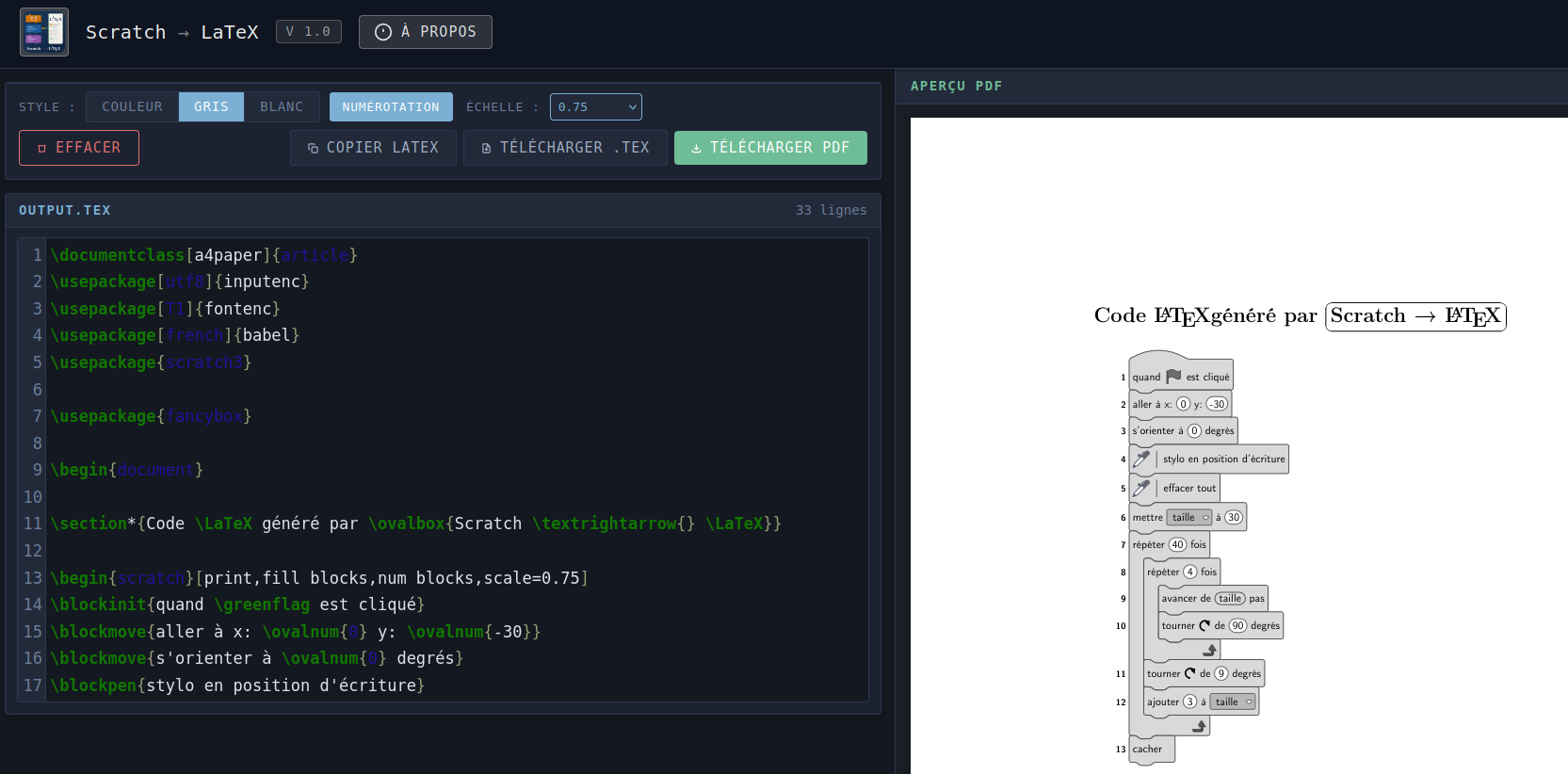Click pen icon on 'effacer tout' block

coord(1141,488)
